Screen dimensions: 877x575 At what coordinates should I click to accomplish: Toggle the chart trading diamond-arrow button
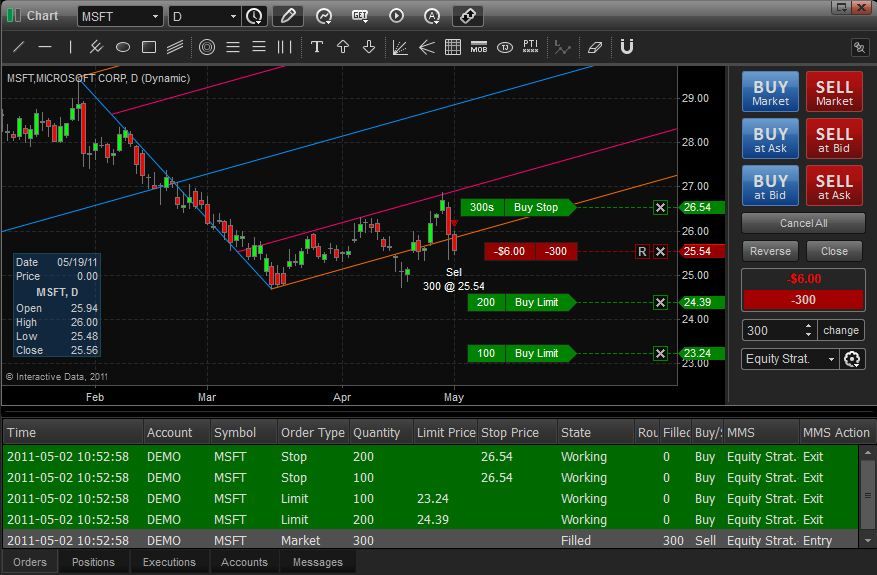click(468, 16)
